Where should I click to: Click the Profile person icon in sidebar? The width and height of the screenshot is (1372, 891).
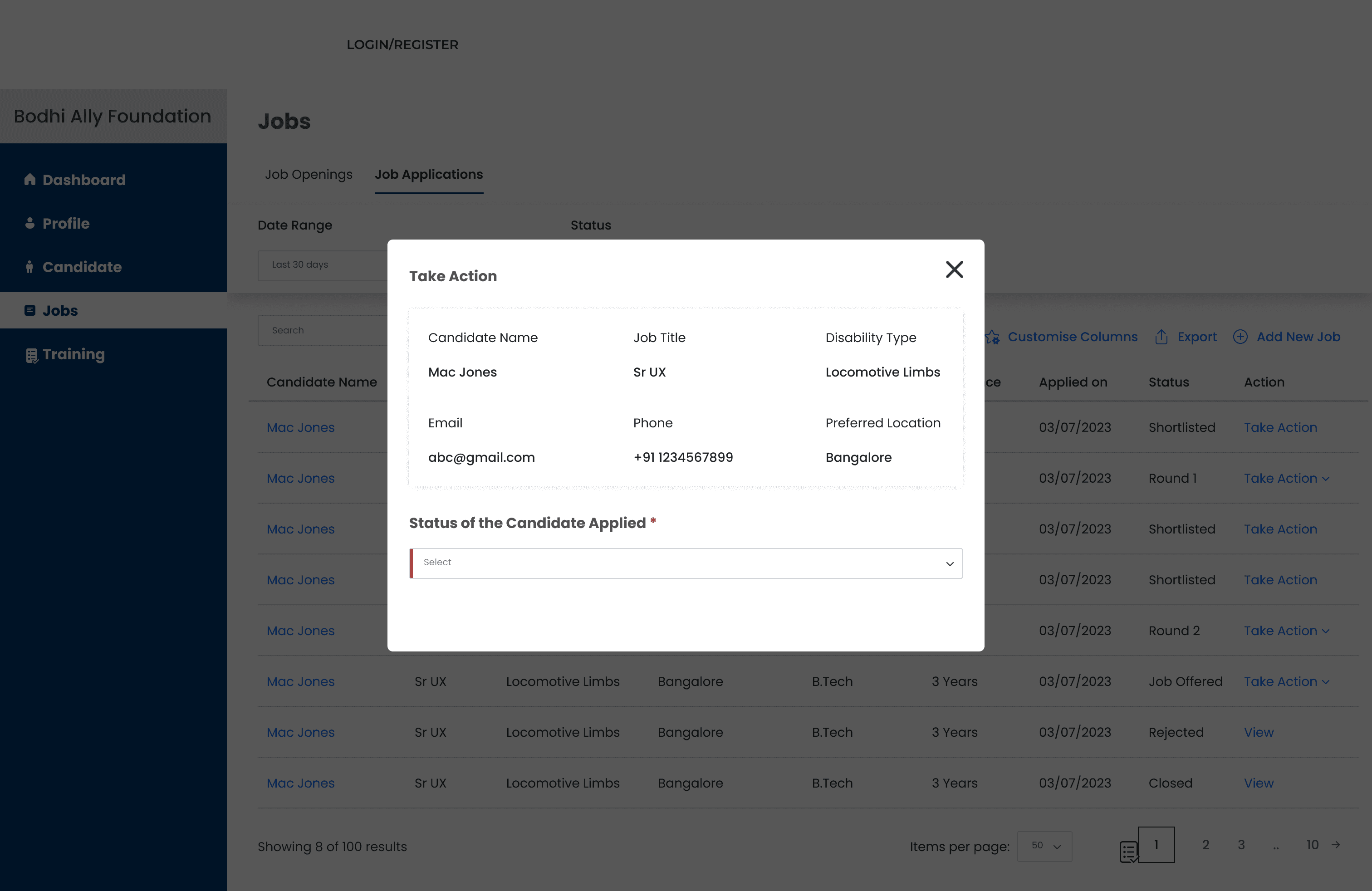click(x=30, y=223)
